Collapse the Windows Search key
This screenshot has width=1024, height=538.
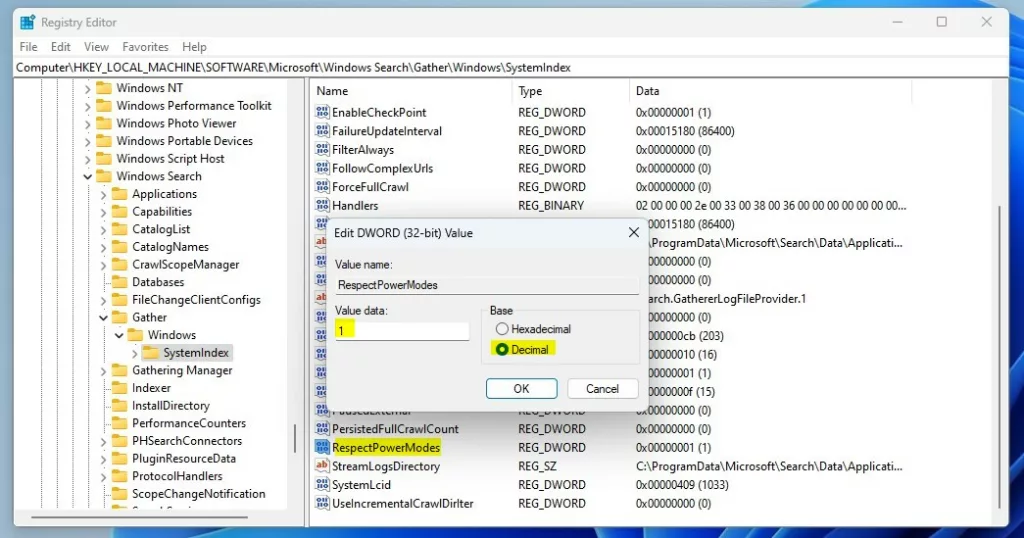[88, 176]
